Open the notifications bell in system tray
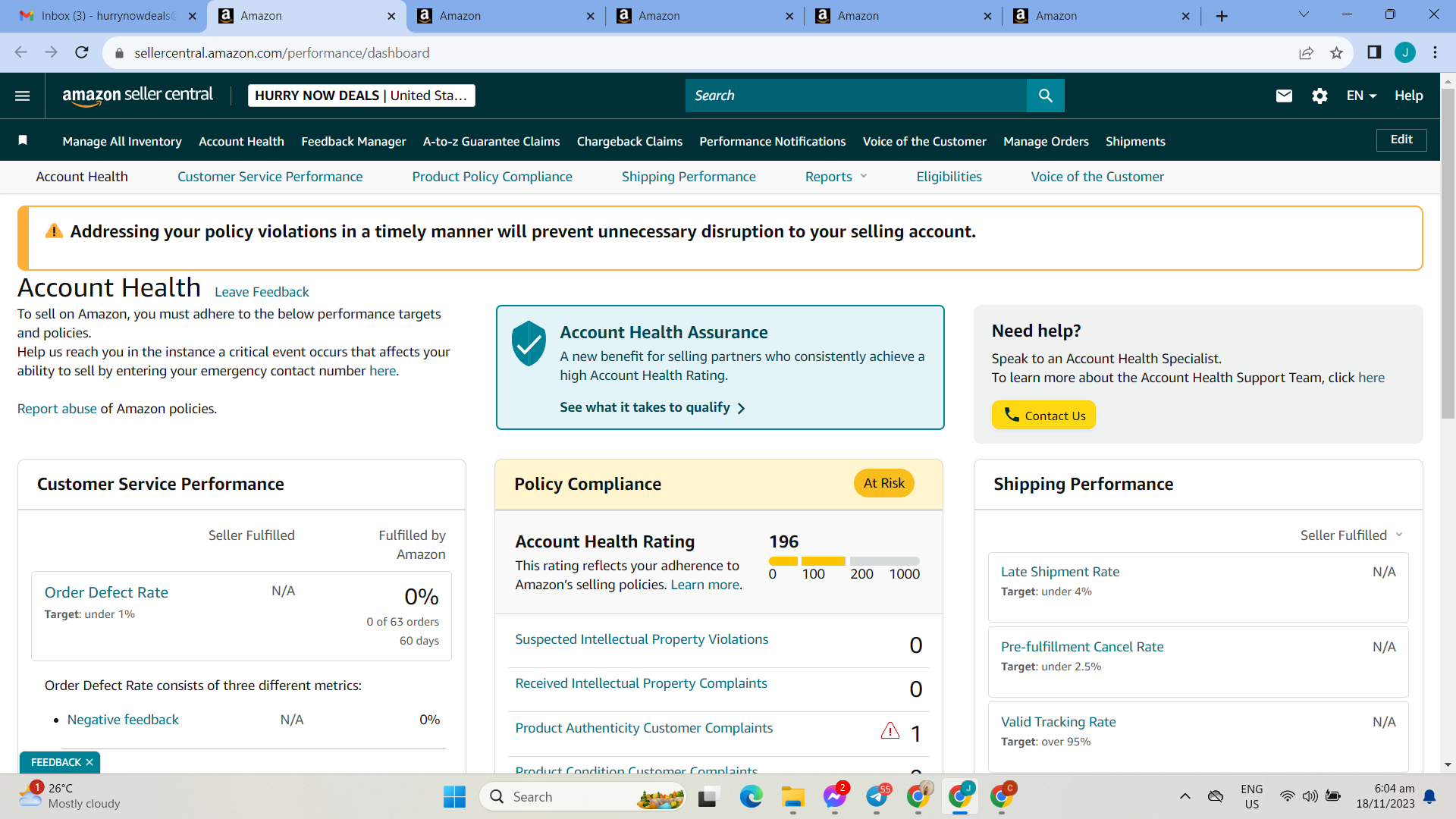 [1429, 796]
